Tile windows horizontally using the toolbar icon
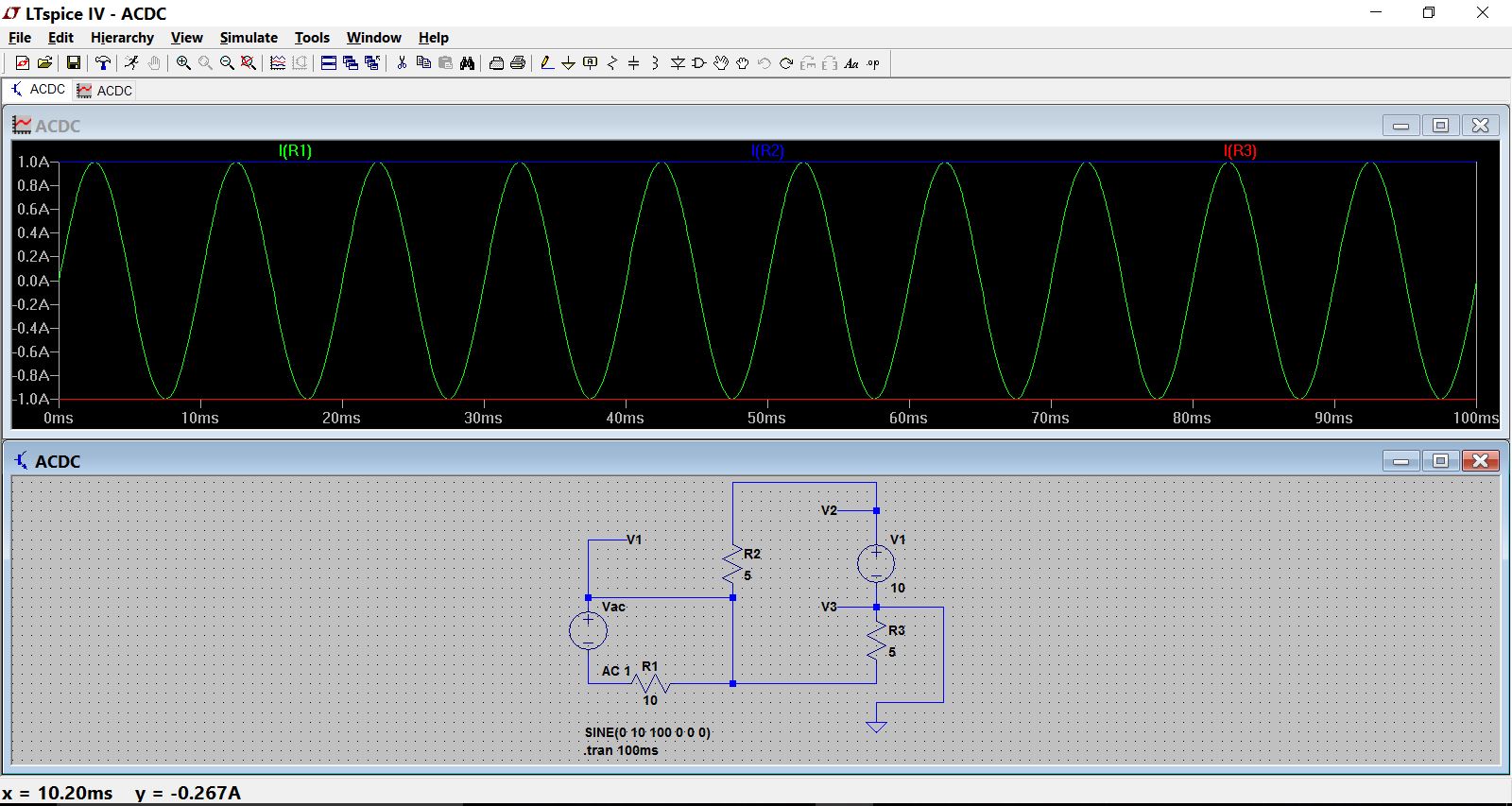This screenshot has height=806, width=1512. [x=329, y=63]
